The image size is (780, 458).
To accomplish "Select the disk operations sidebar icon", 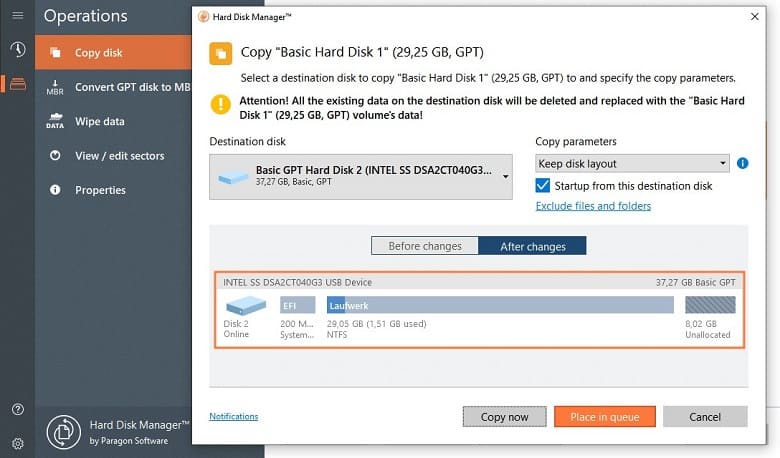I will pyautogui.click(x=18, y=84).
